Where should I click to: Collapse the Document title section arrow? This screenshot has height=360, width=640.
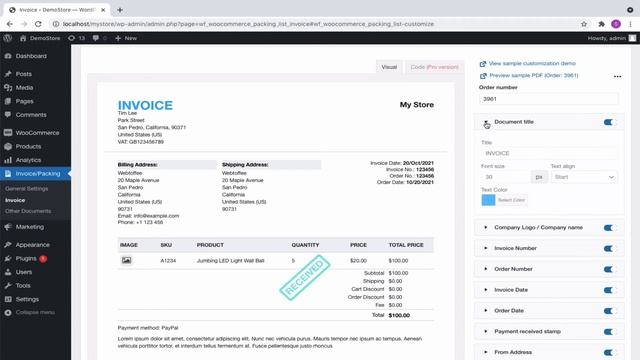(486, 122)
